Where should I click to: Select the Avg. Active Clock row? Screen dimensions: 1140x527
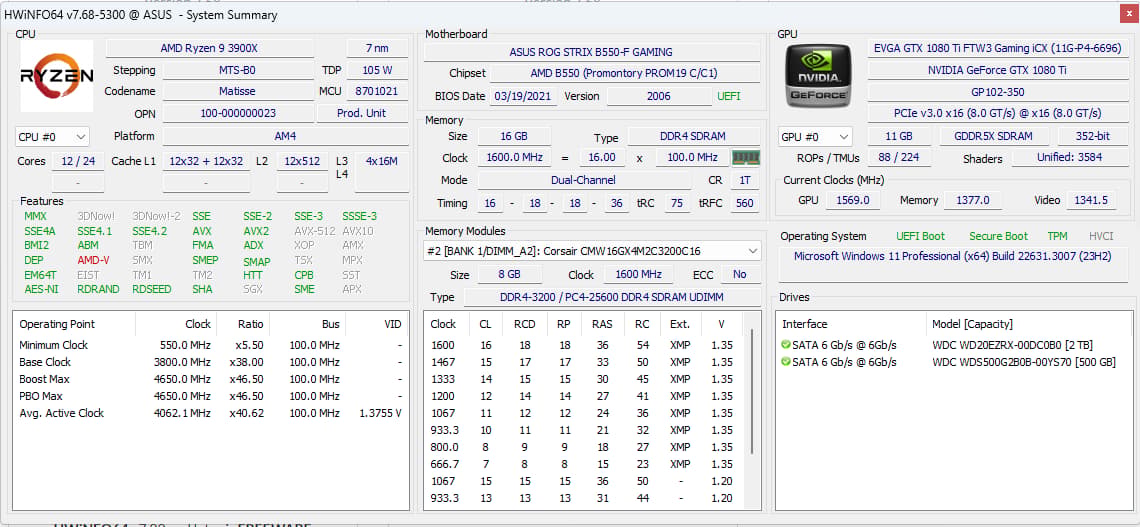[211, 413]
